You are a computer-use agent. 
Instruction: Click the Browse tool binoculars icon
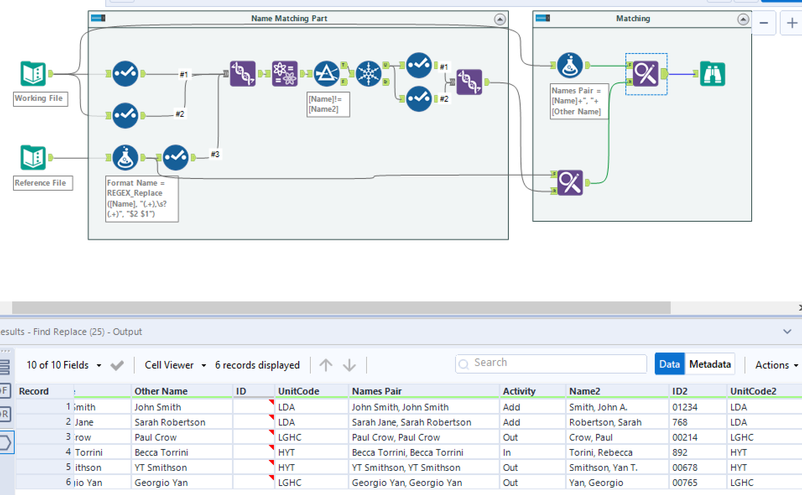coord(712,74)
